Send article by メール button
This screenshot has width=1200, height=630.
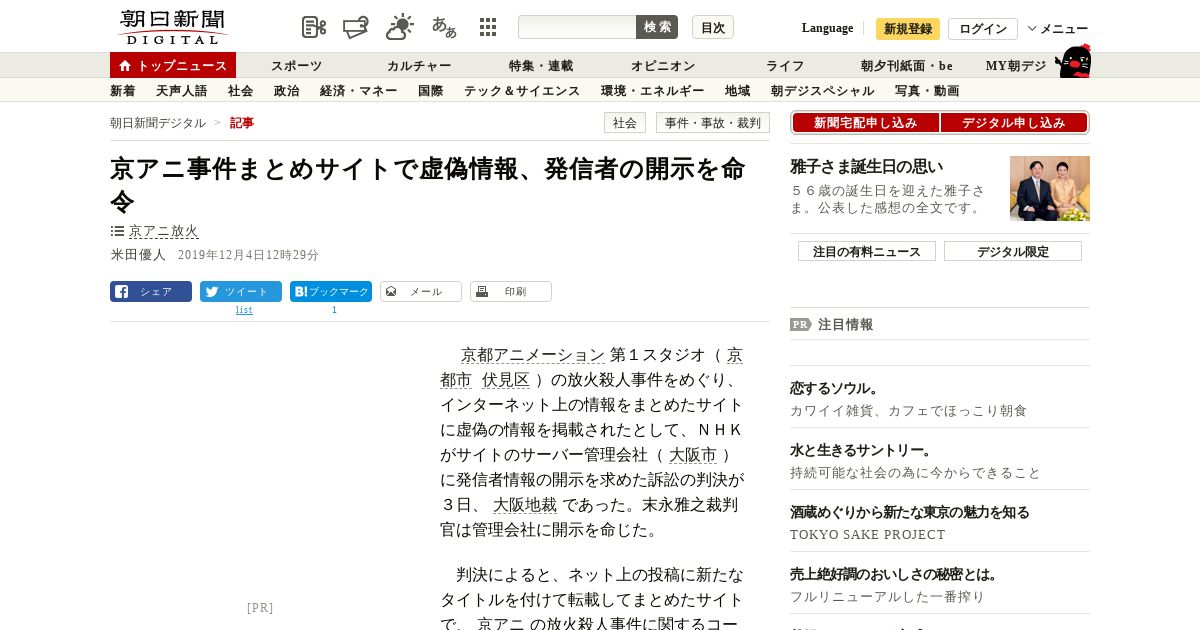[x=421, y=292]
